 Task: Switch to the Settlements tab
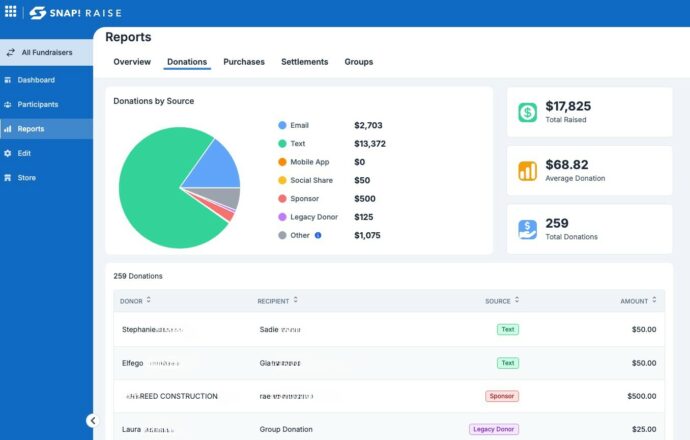[305, 62]
